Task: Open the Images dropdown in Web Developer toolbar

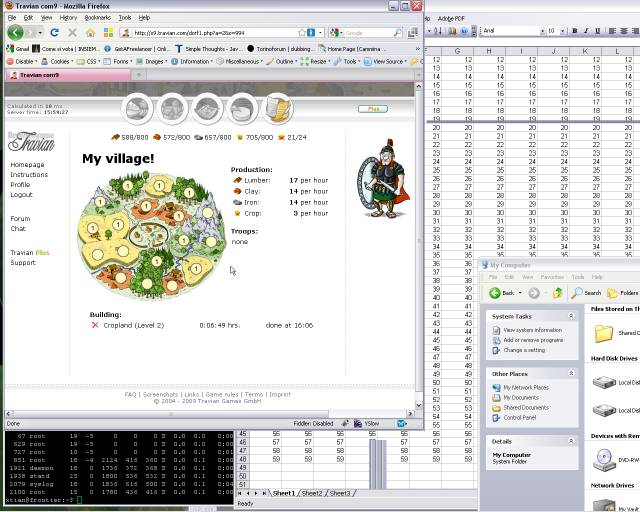Action: point(151,61)
